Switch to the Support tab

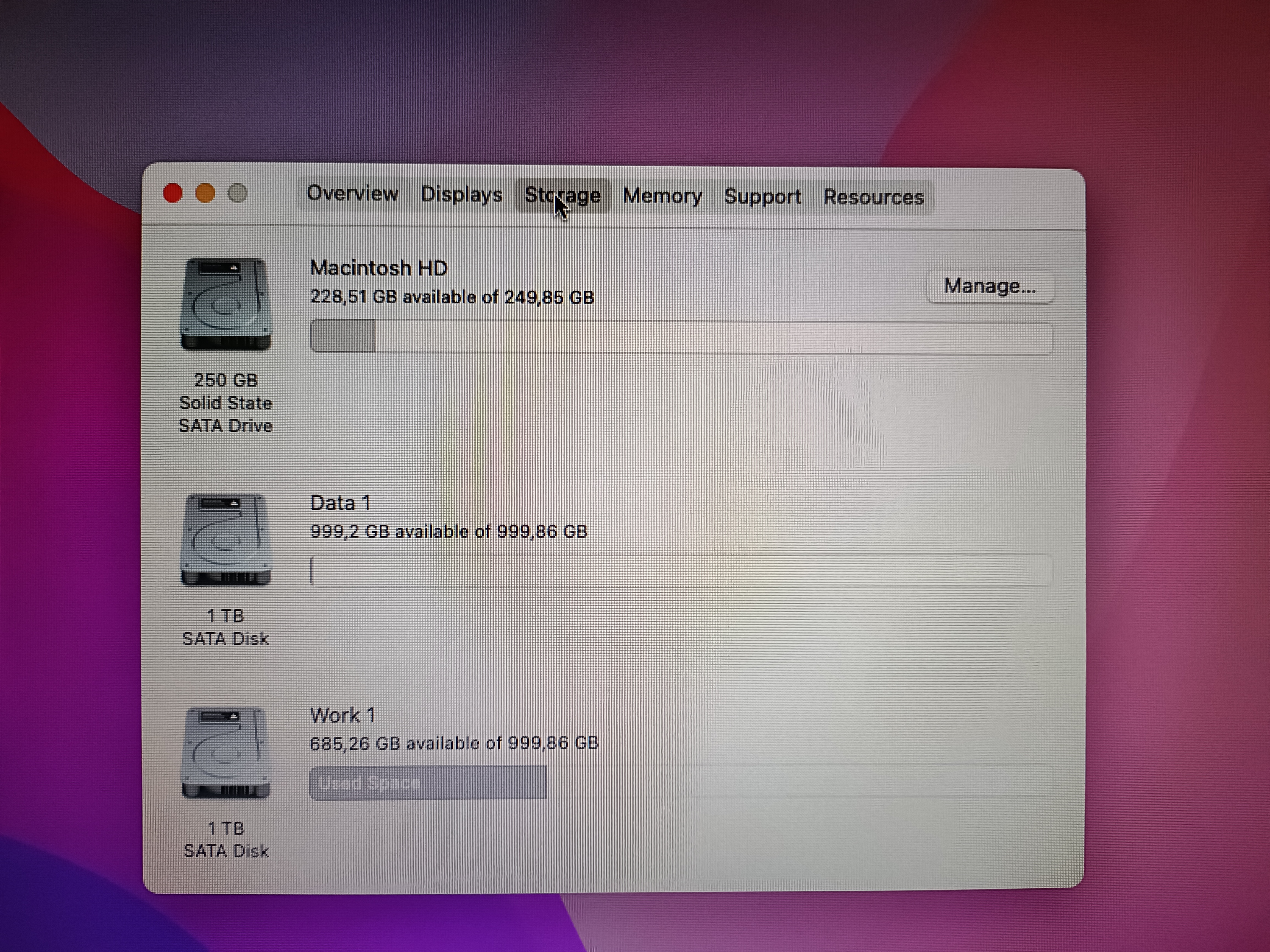pos(762,197)
